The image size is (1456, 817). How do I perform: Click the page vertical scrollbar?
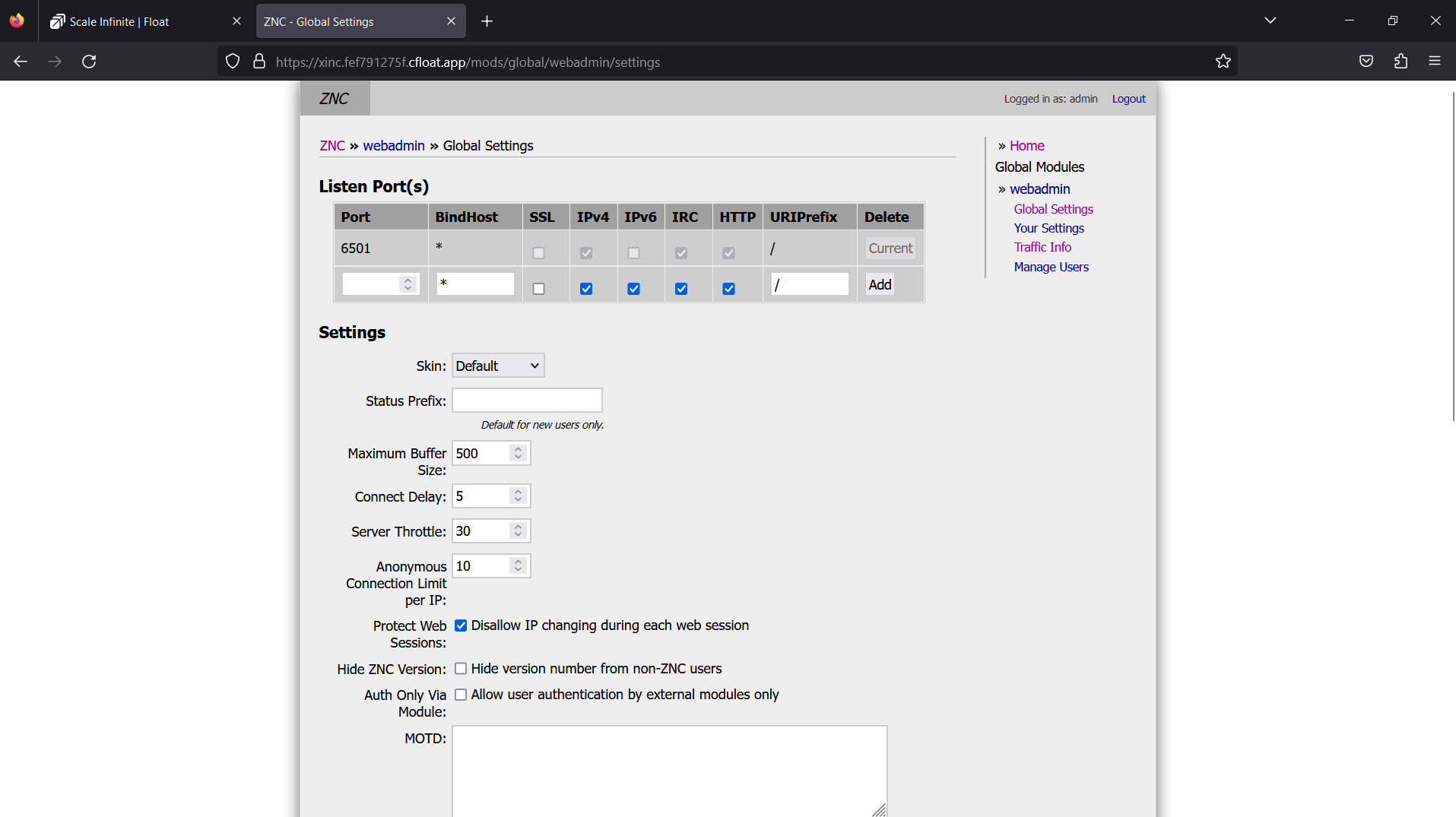[x=1453, y=255]
